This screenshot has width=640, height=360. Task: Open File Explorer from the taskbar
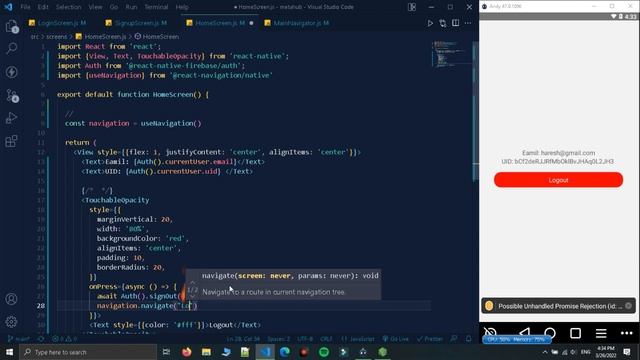pyautogui.click(x=206, y=352)
